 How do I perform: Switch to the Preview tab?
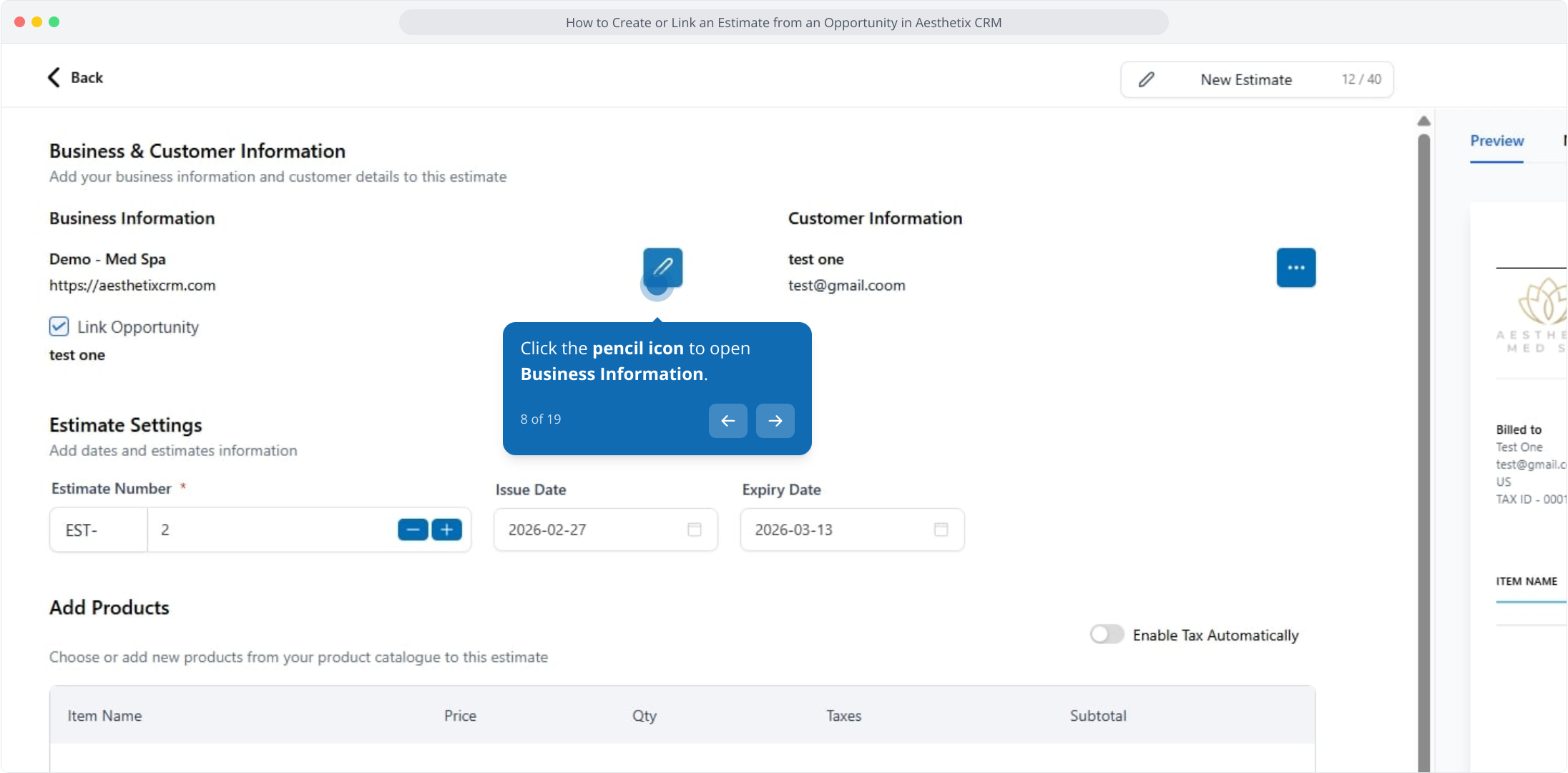click(1496, 141)
